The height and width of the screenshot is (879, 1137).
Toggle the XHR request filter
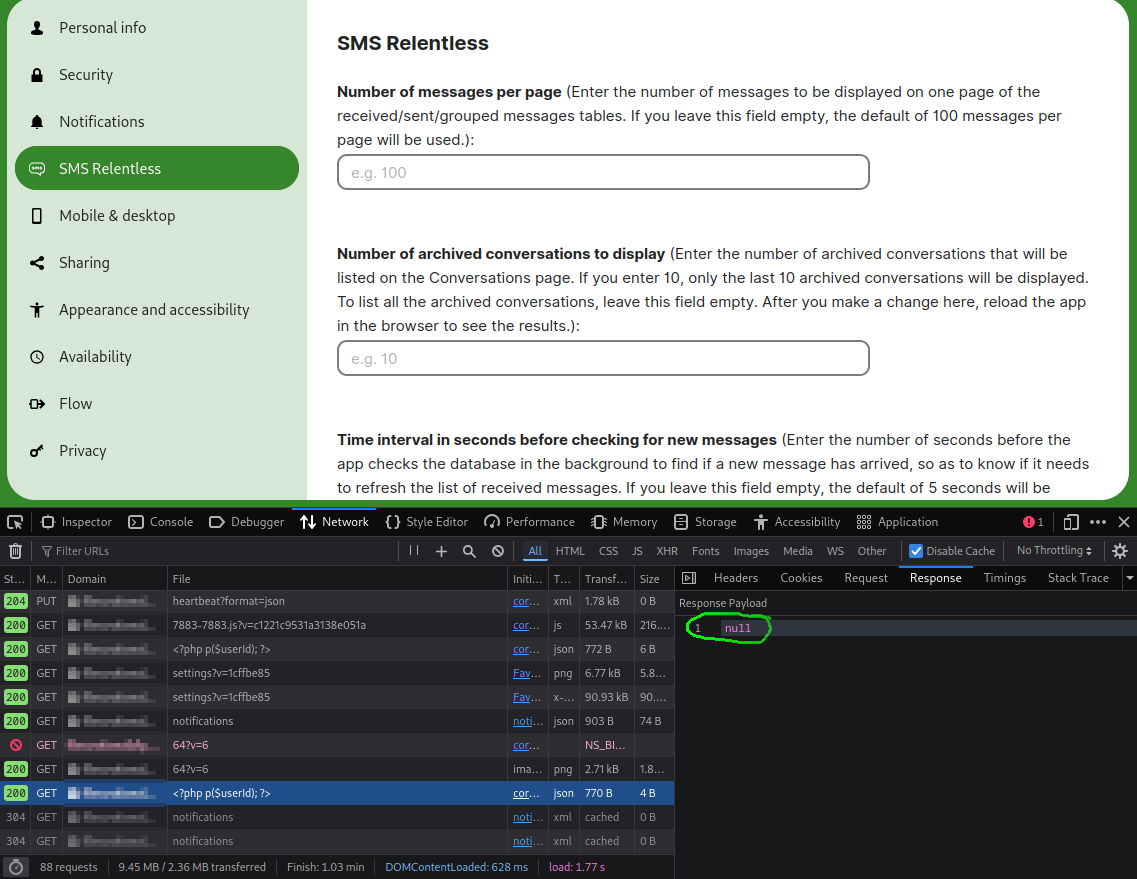coord(666,551)
